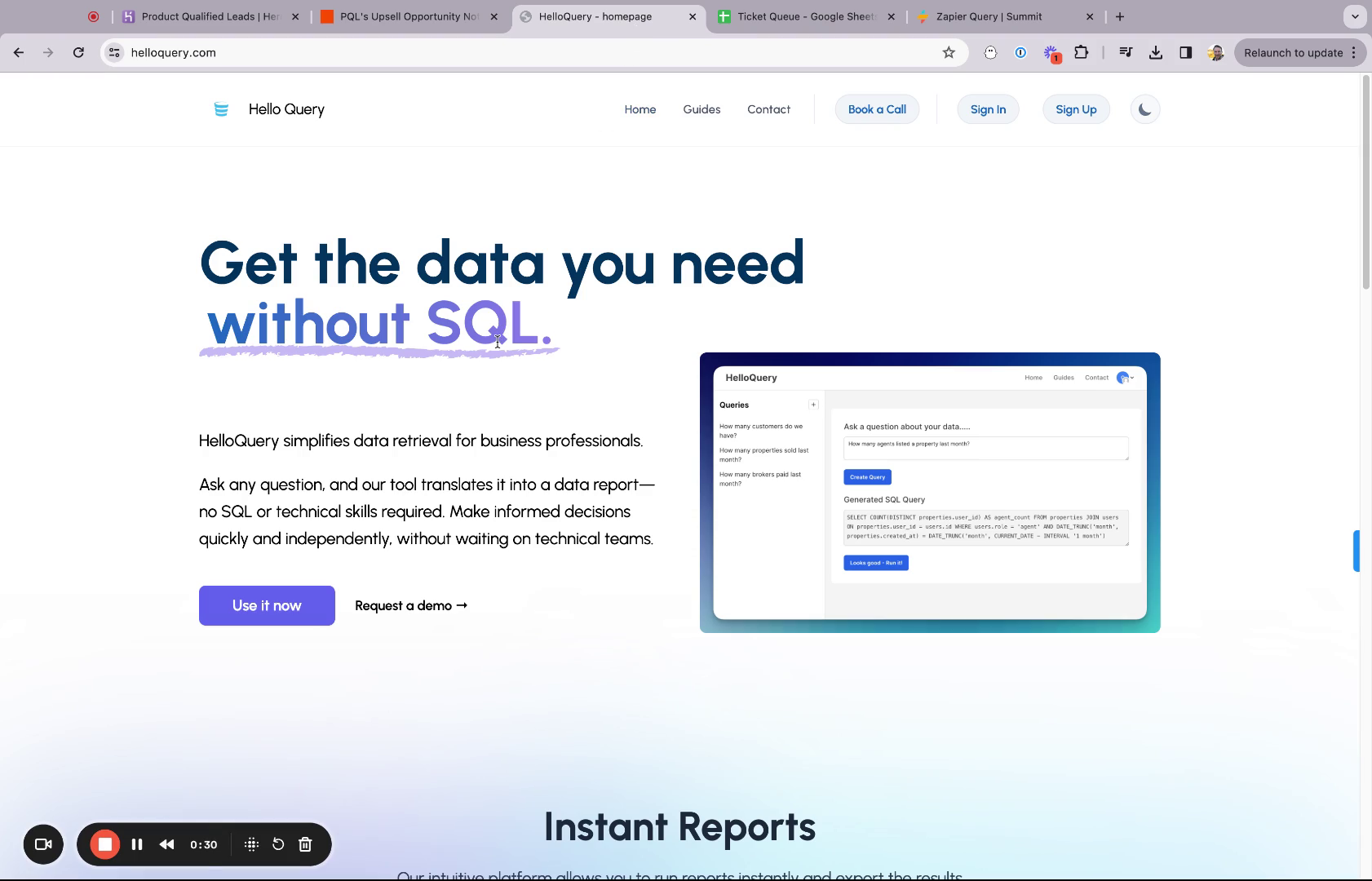Click the browser forward arrow

point(48,52)
